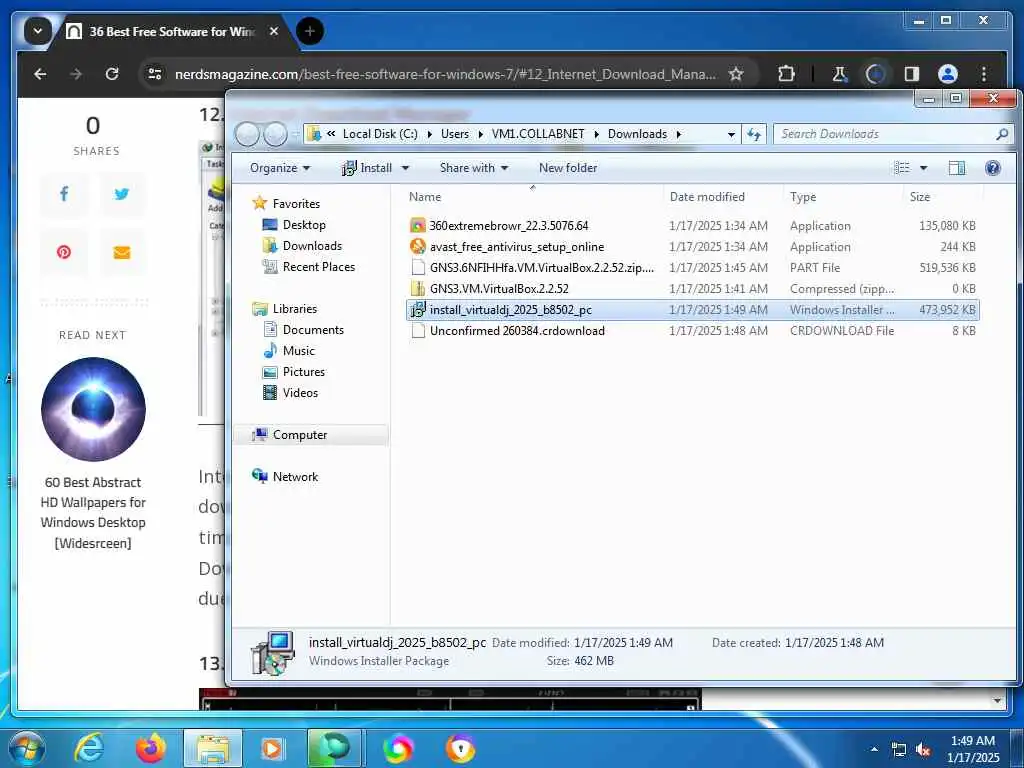Open the Organize menu
Screen dimensions: 1024x768
[280, 168]
